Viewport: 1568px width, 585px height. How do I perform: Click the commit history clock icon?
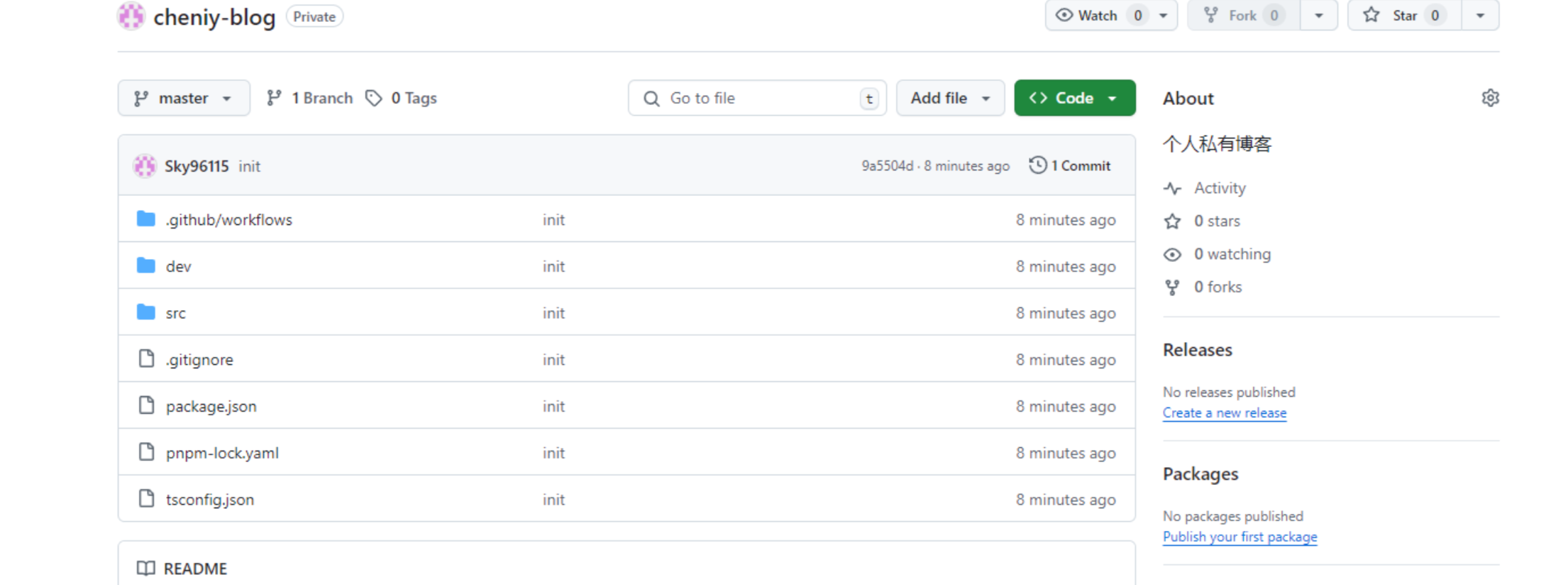1037,165
